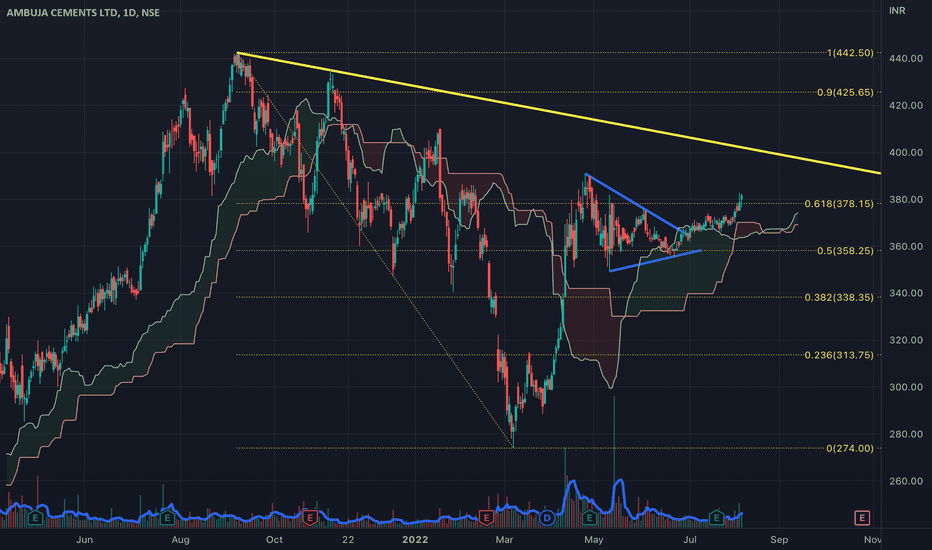Select the 0.382(338.35) Fibonacci label
The width and height of the screenshot is (932, 550).
[839, 297]
